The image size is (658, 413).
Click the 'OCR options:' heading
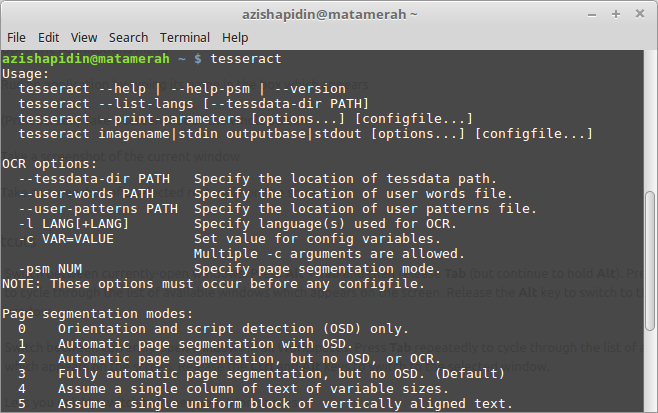click(x=46, y=164)
